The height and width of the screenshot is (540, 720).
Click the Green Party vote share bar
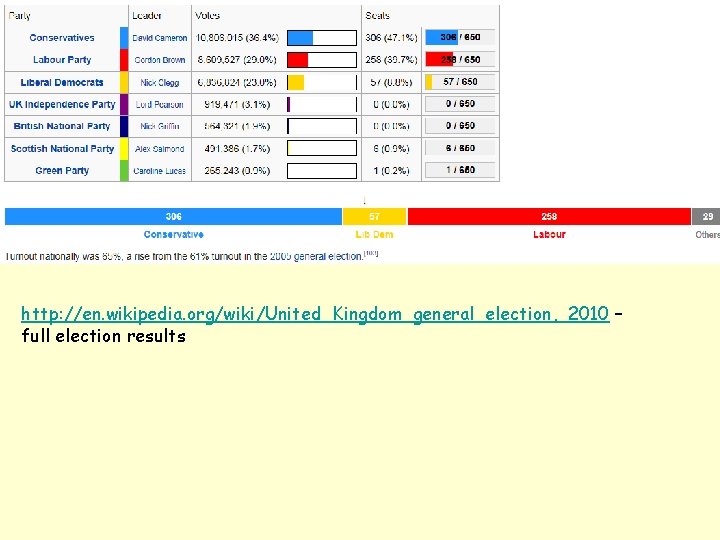click(322, 171)
